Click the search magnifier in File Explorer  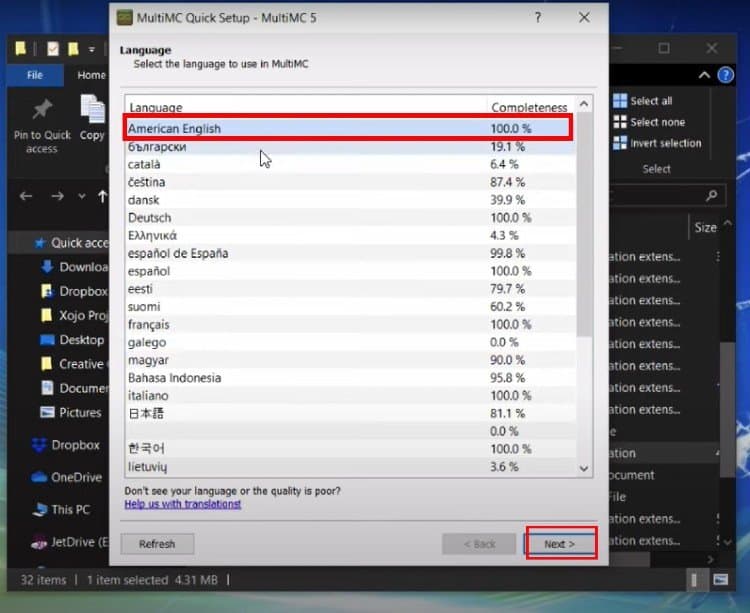pyautogui.click(x=712, y=196)
